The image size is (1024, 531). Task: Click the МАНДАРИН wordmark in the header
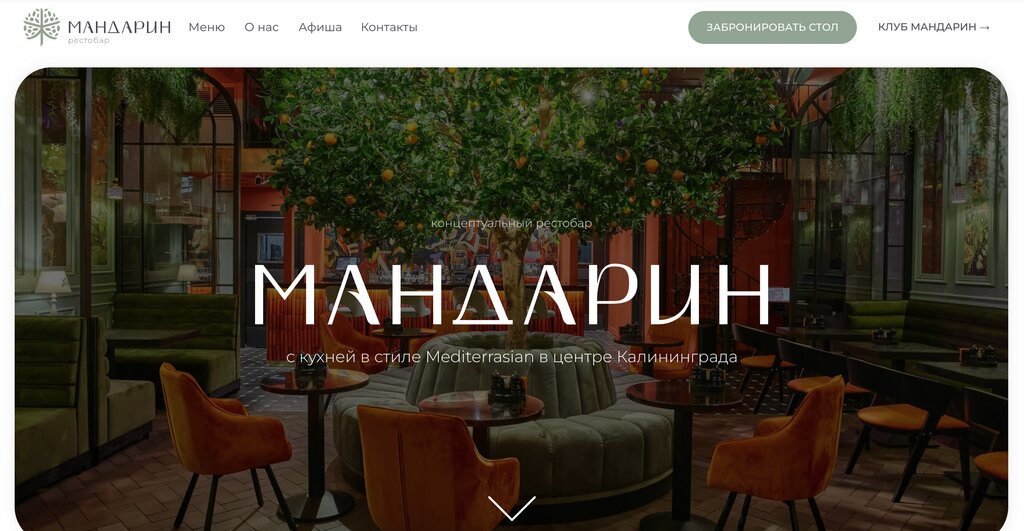pyautogui.click(x=120, y=26)
